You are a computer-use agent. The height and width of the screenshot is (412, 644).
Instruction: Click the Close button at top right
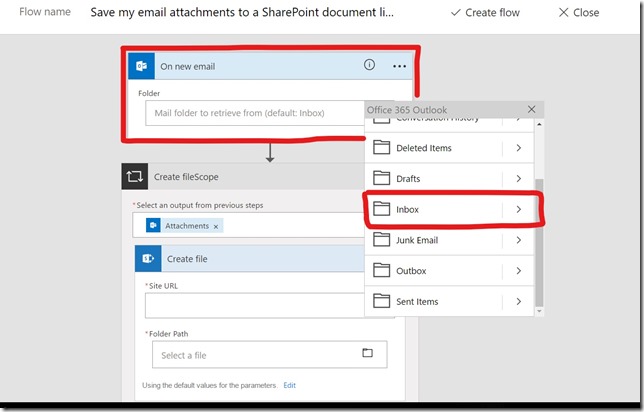tap(579, 13)
